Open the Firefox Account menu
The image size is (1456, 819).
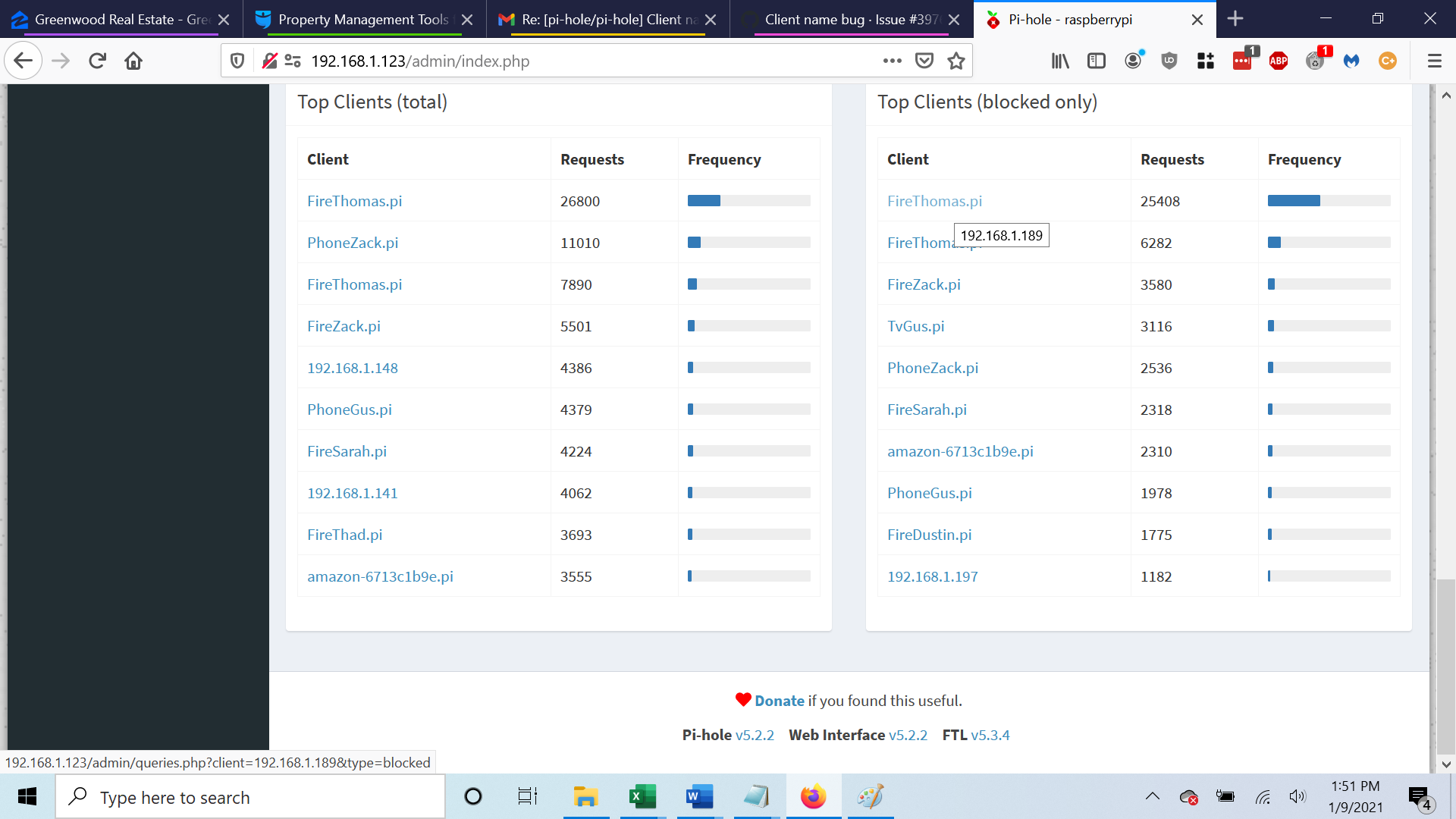pyautogui.click(x=1133, y=61)
